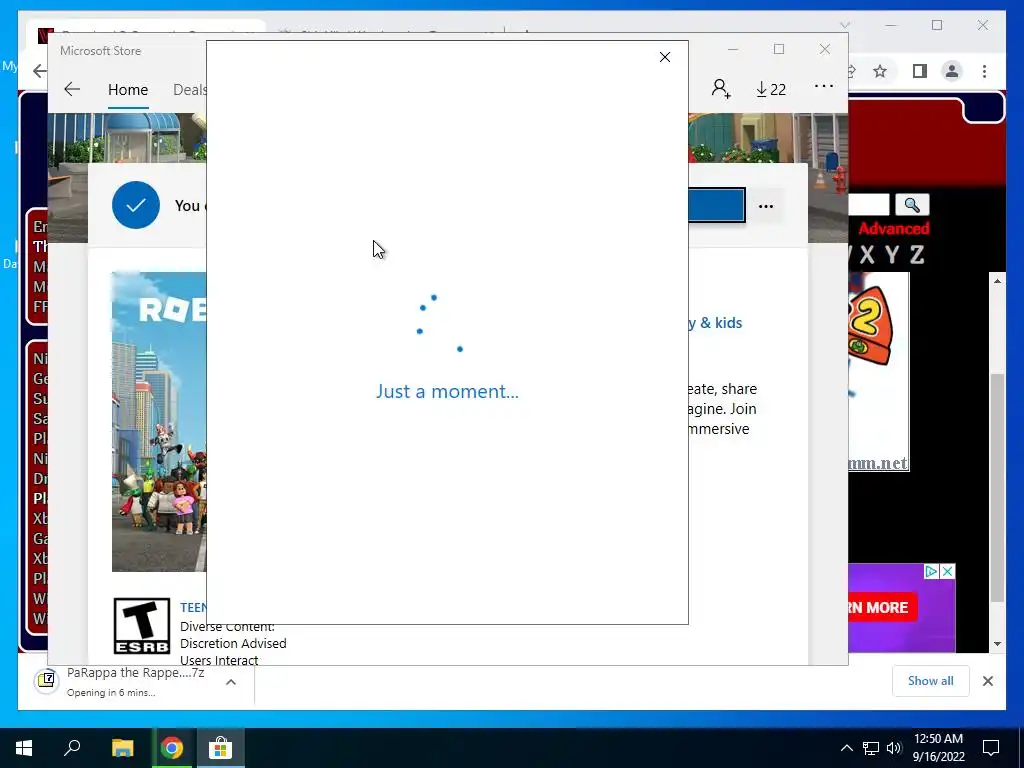The image size is (1024, 768).
Task: Open taskbar search
Action: [72, 748]
